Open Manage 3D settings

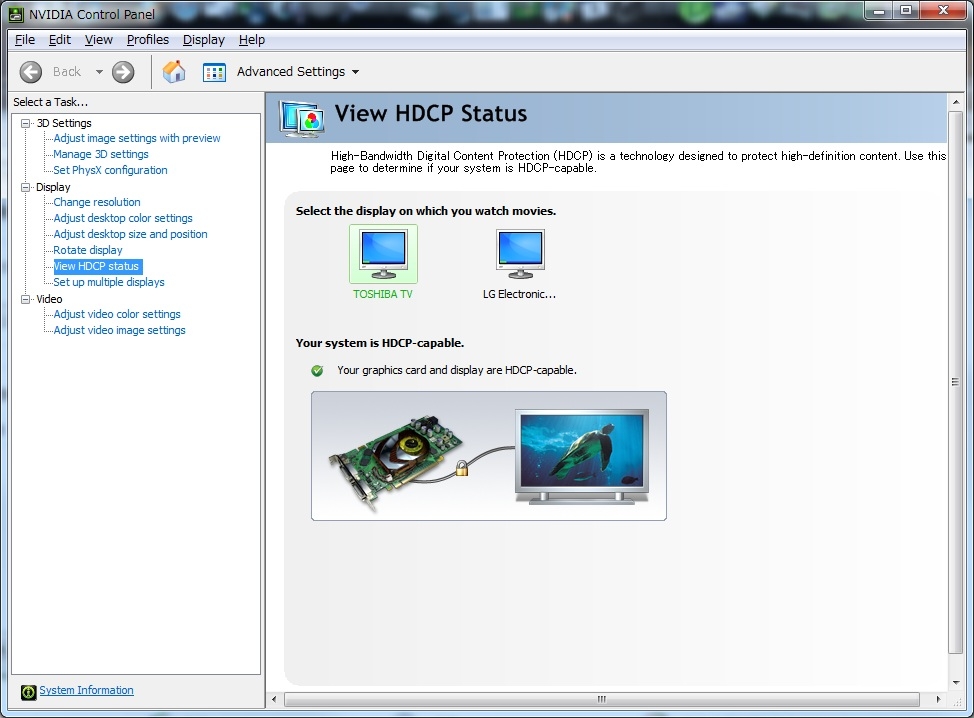pos(101,154)
